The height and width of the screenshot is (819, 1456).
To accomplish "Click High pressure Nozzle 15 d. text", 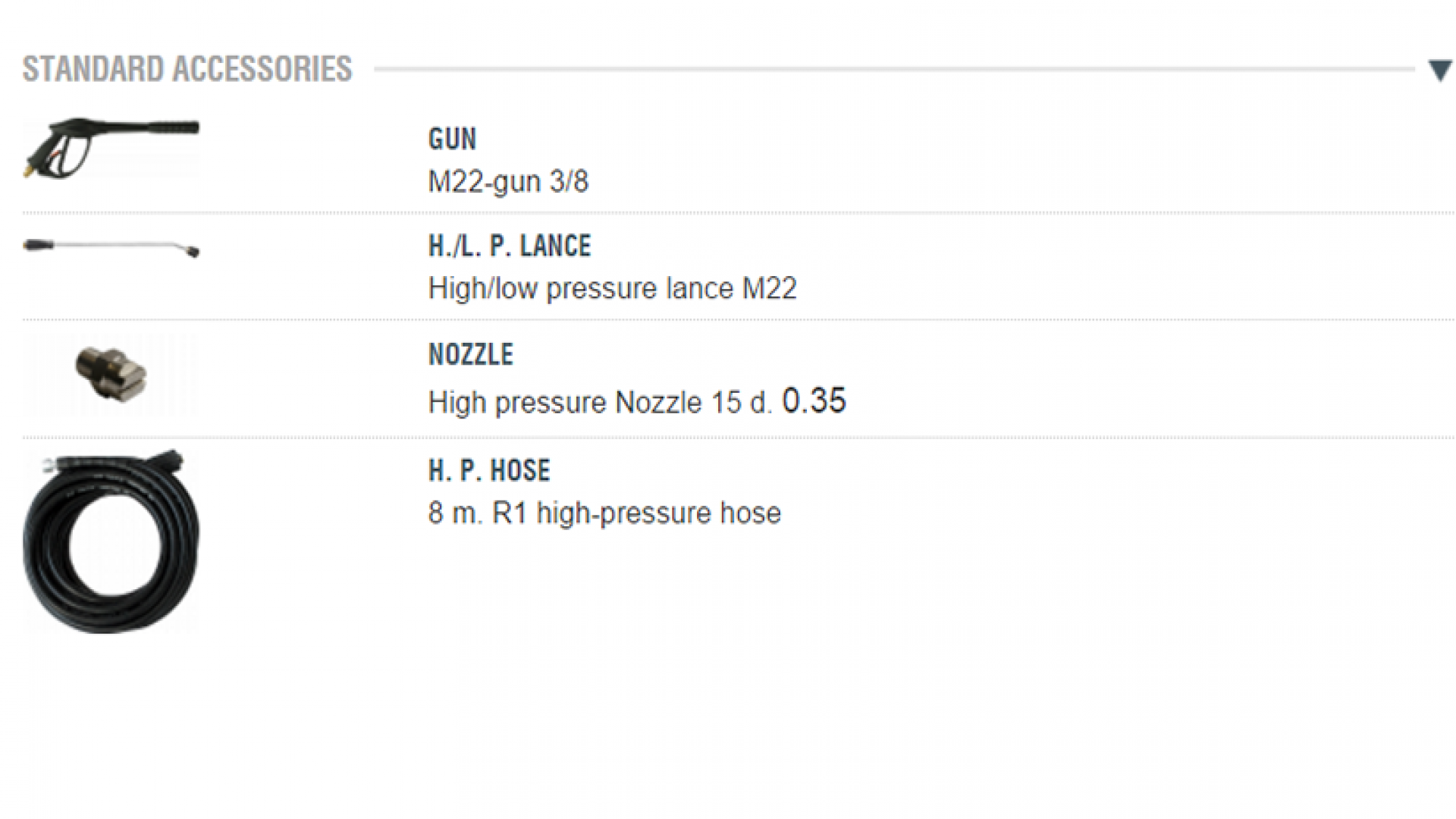I will (x=599, y=403).
